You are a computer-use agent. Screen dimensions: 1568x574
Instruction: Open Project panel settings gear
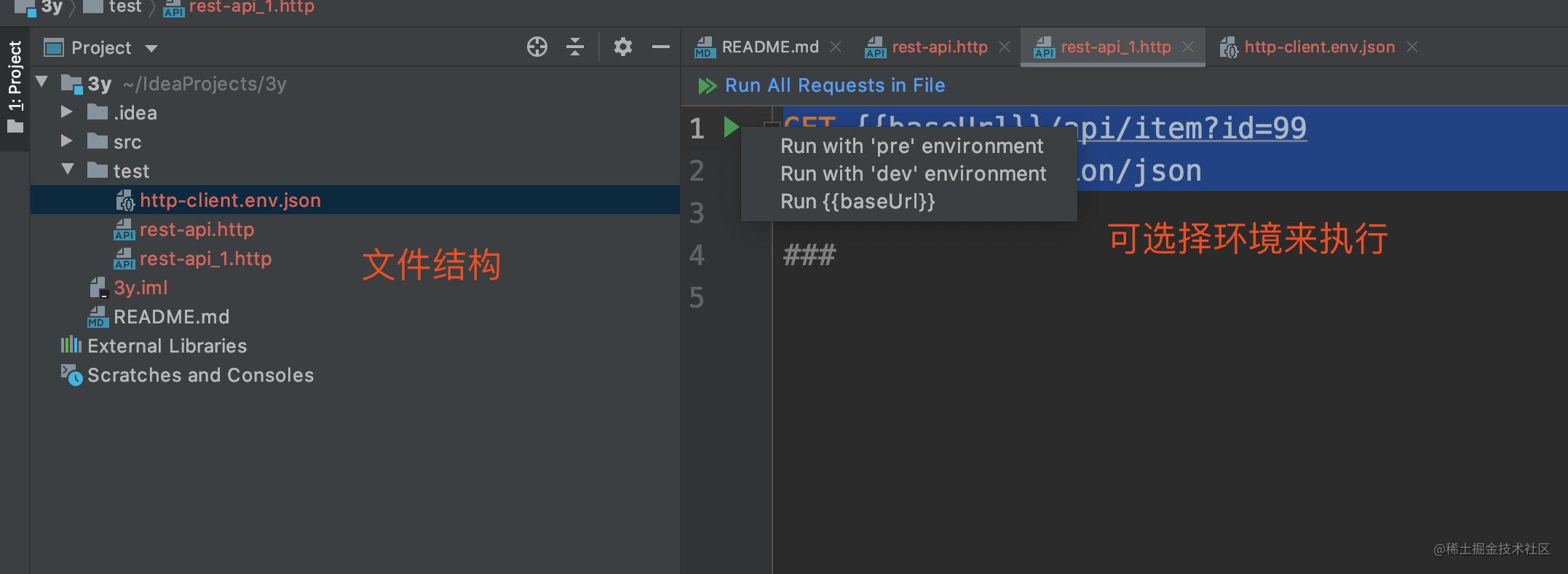622,47
